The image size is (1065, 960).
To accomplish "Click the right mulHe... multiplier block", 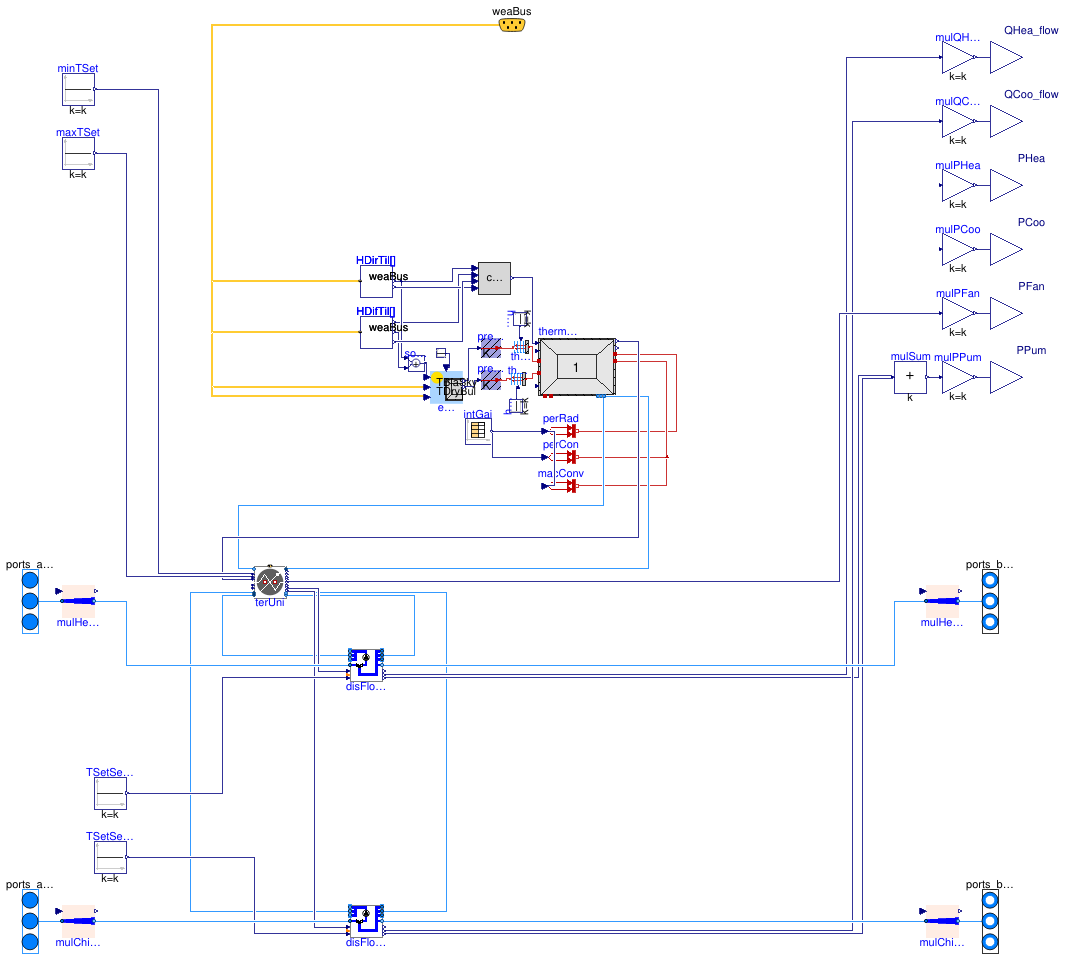I will [x=942, y=601].
